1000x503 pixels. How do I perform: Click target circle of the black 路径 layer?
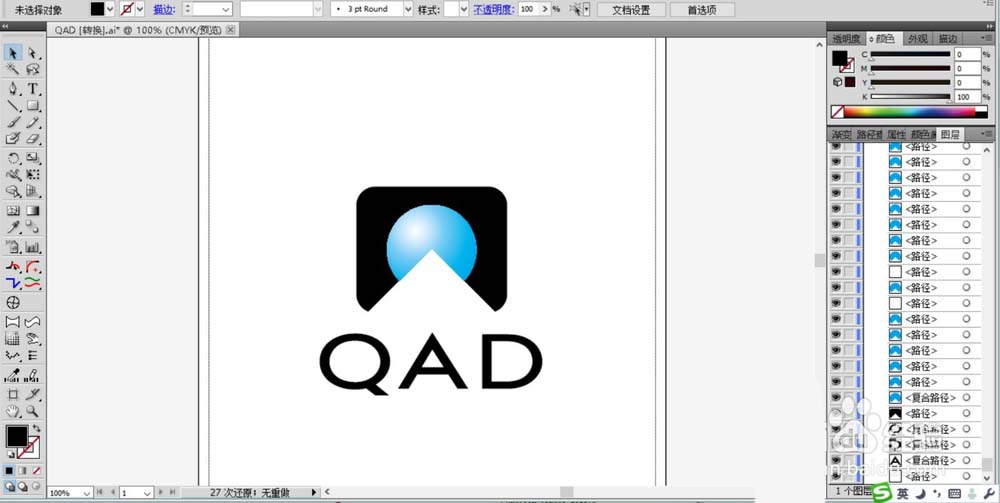click(x=966, y=412)
